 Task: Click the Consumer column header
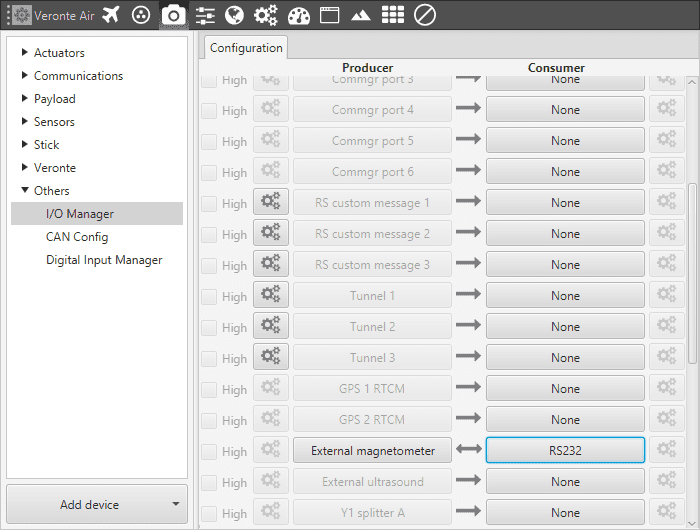(556, 67)
